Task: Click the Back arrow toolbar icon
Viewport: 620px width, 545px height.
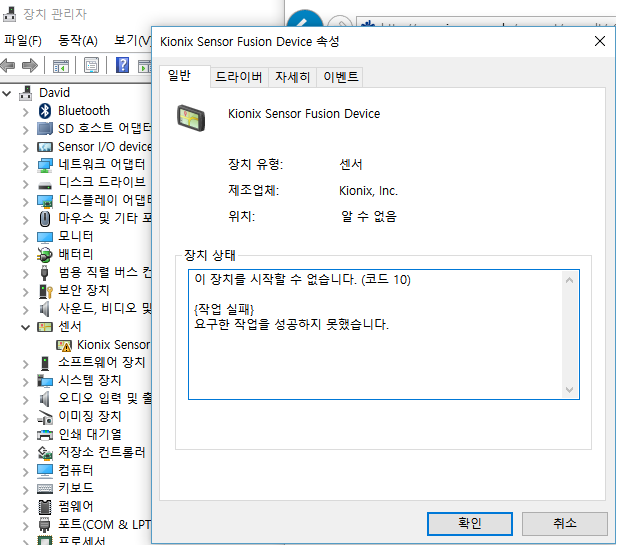Action: click(x=8, y=65)
